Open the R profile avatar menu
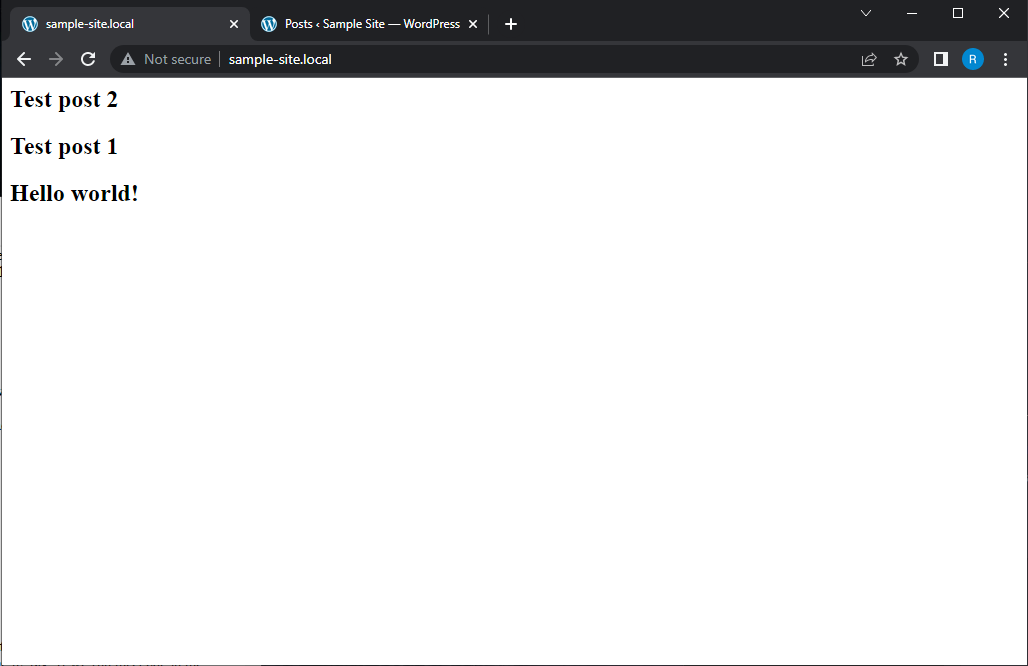The image size is (1028, 666). coord(972,60)
